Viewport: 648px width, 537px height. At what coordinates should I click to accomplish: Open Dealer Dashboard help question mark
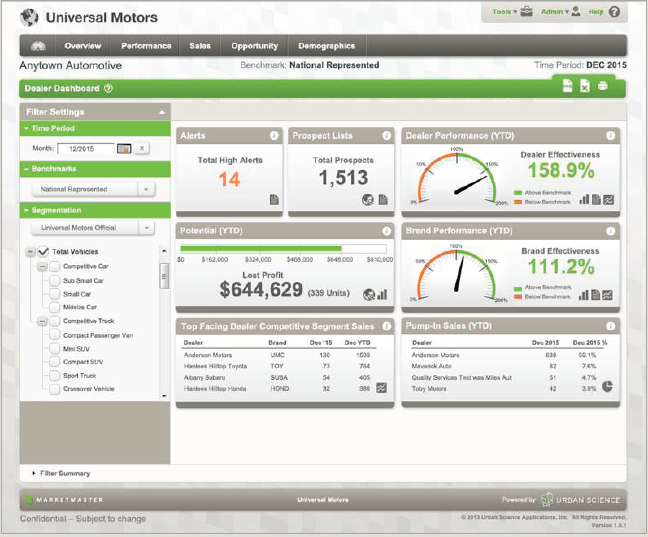pyautogui.click(x=108, y=88)
